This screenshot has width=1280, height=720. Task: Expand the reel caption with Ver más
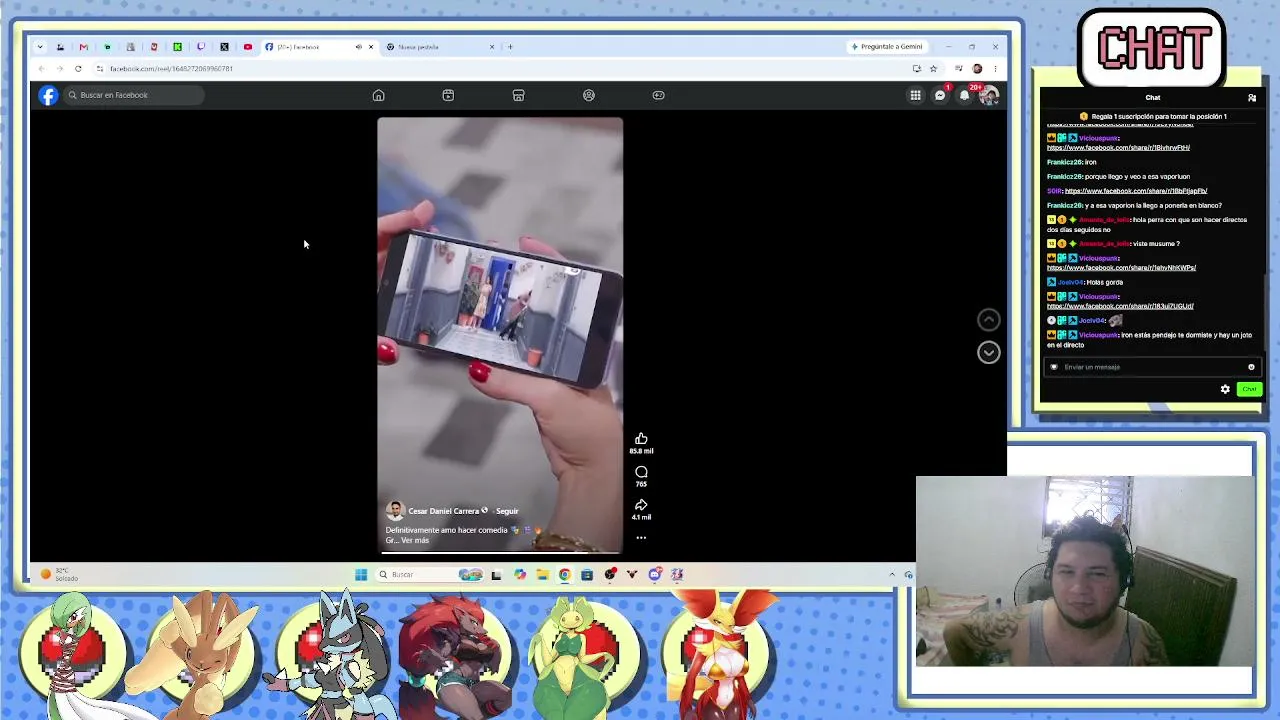(415, 540)
